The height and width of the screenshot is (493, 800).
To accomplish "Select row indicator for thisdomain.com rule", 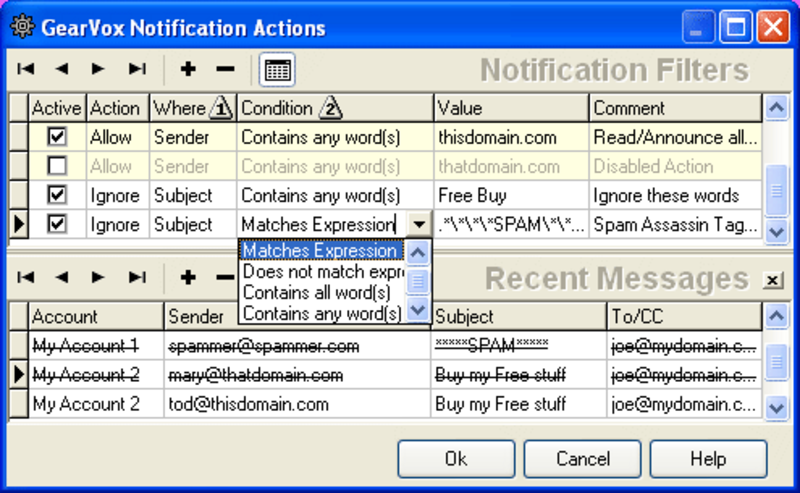I will click(x=18, y=137).
